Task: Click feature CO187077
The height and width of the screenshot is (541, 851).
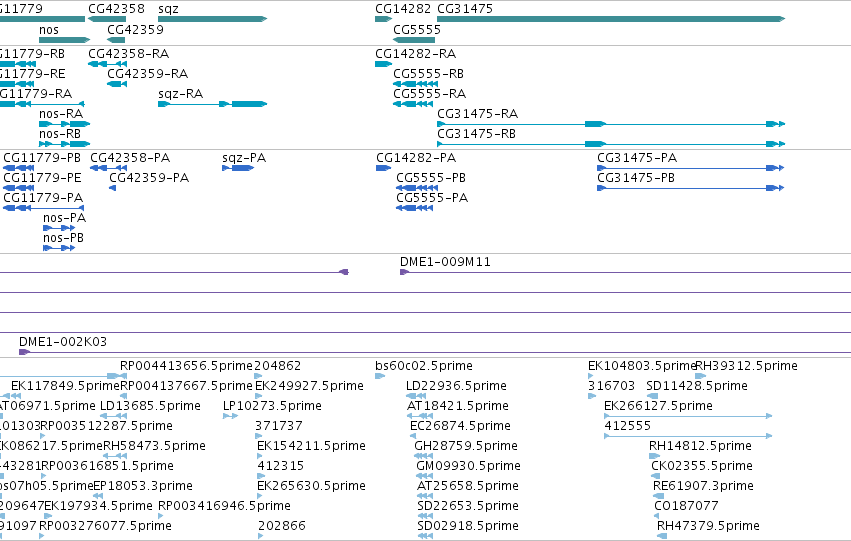Action: coord(686,506)
